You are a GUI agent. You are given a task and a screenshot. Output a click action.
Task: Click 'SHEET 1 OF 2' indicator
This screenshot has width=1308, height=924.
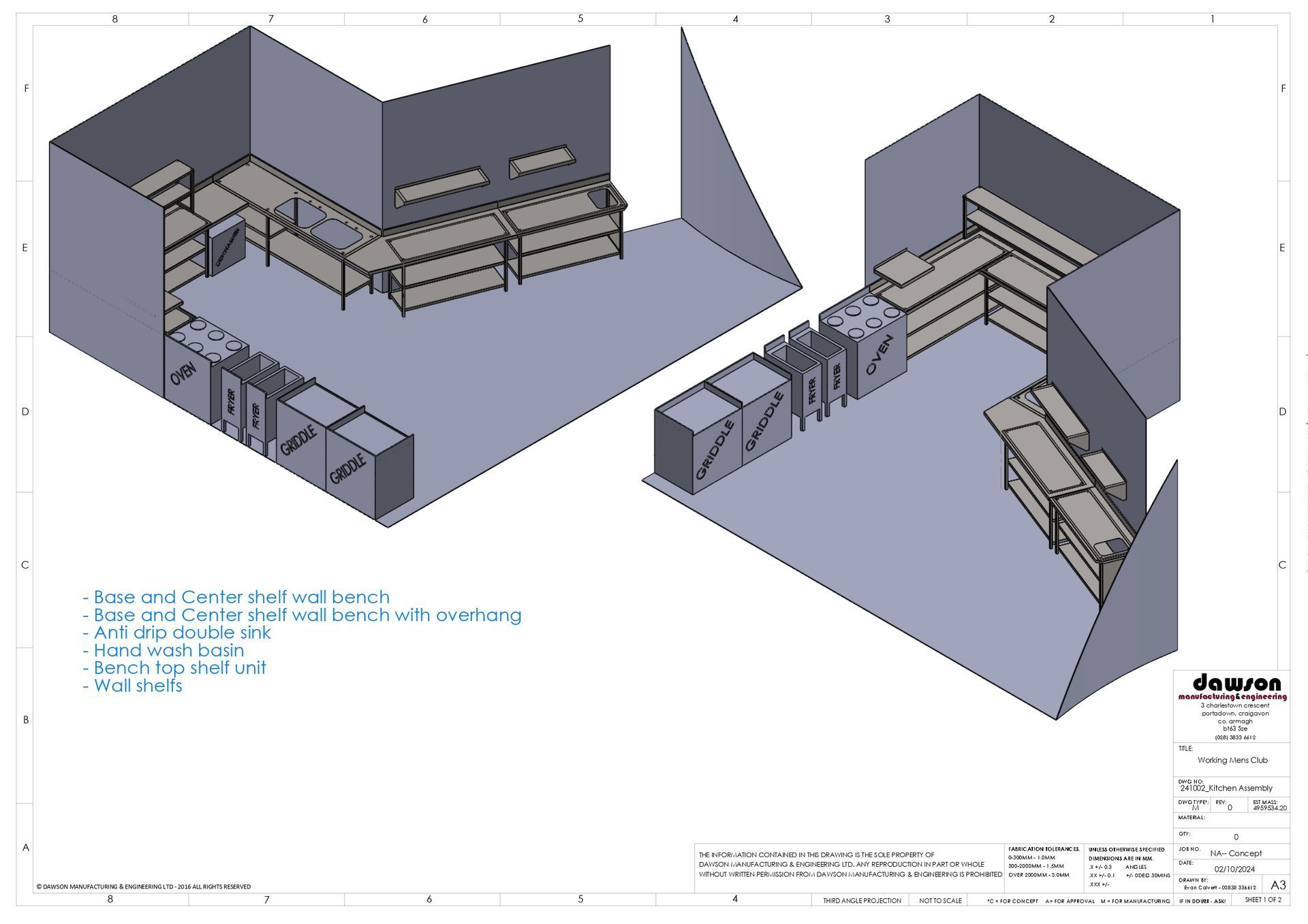(x=1262, y=899)
